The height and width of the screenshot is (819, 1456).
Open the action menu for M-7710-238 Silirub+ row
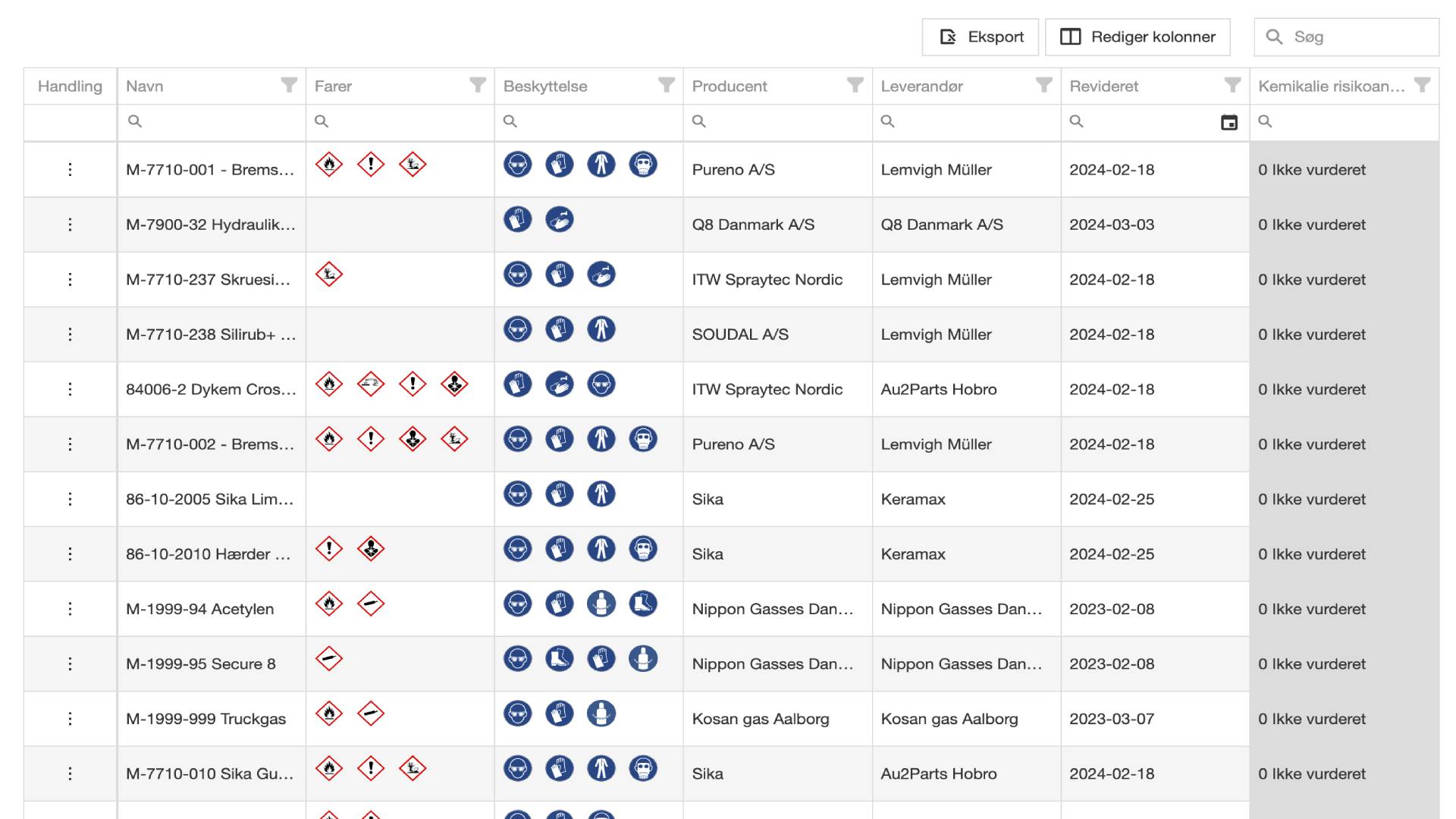point(70,334)
